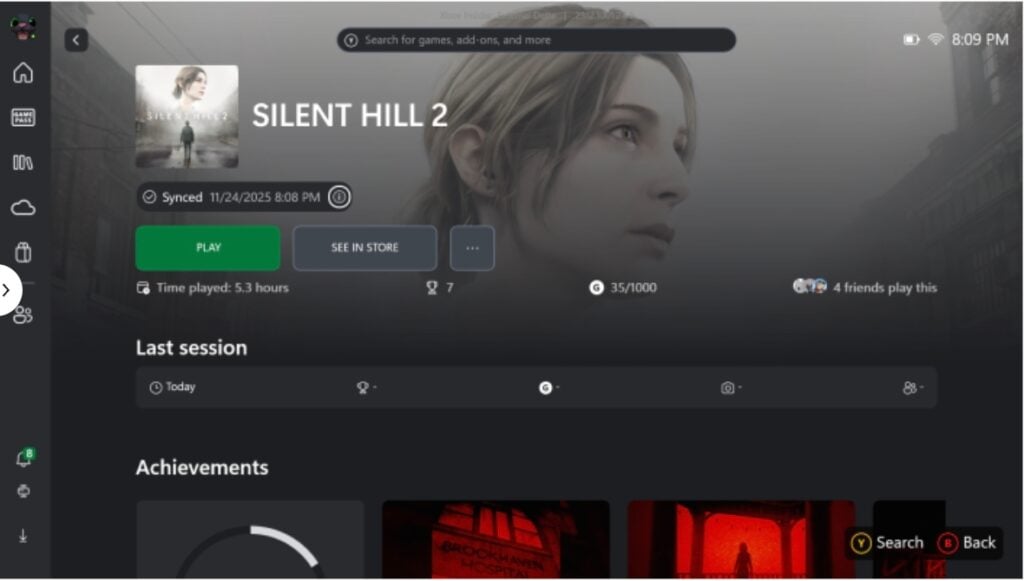Click the SEE IN STORE button

364,248
